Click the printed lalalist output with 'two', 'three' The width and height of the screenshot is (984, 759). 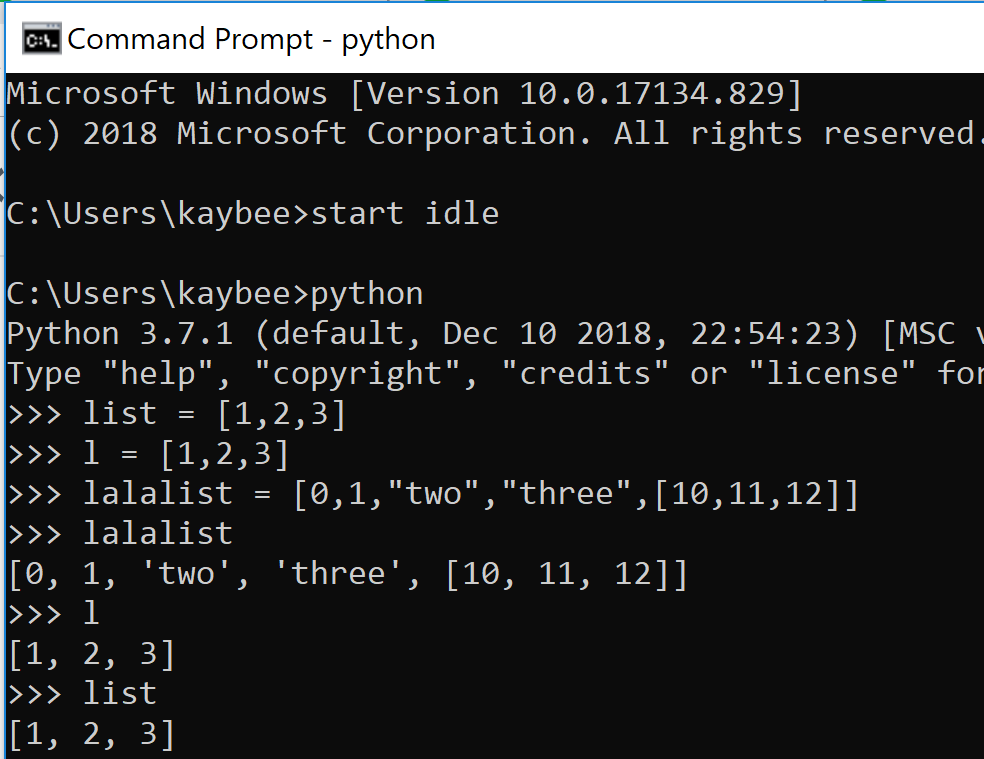tap(348, 574)
